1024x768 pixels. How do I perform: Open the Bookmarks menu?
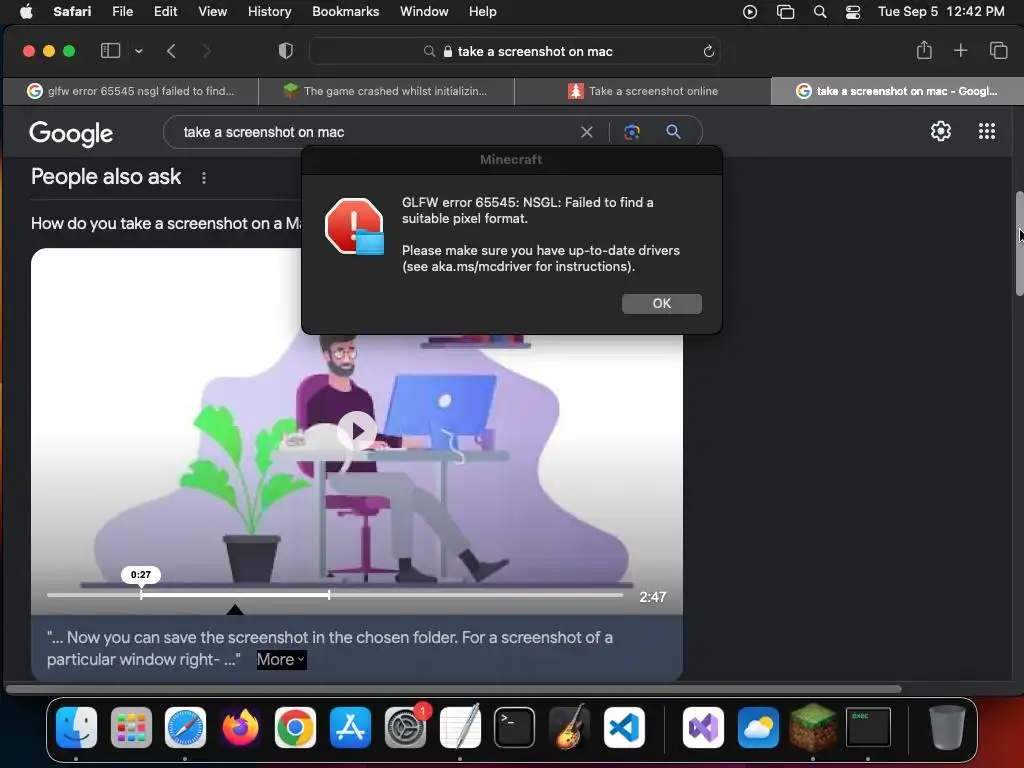pyautogui.click(x=345, y=12)
